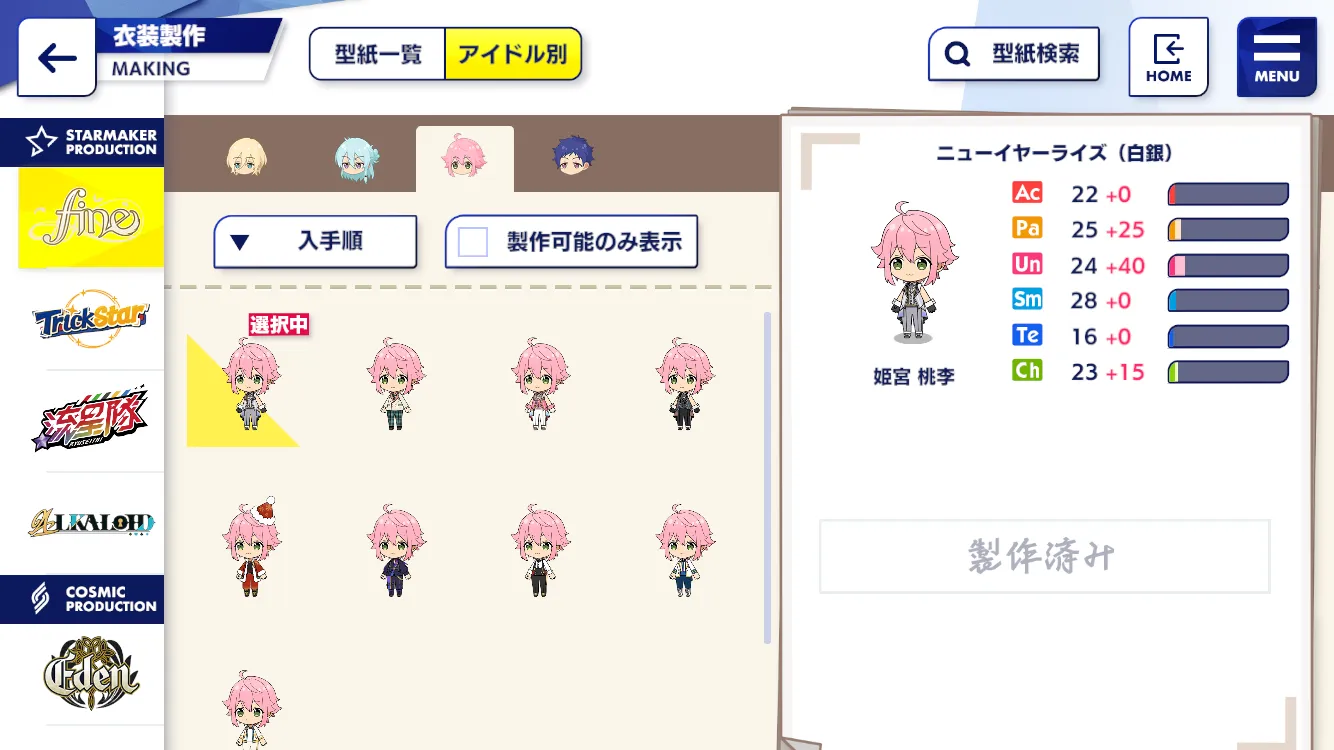Choose the dark-blue-haired idol face tab
The width and height of the screenshot is (1334, 750).
pyautogui.click(x=573, y=157)
